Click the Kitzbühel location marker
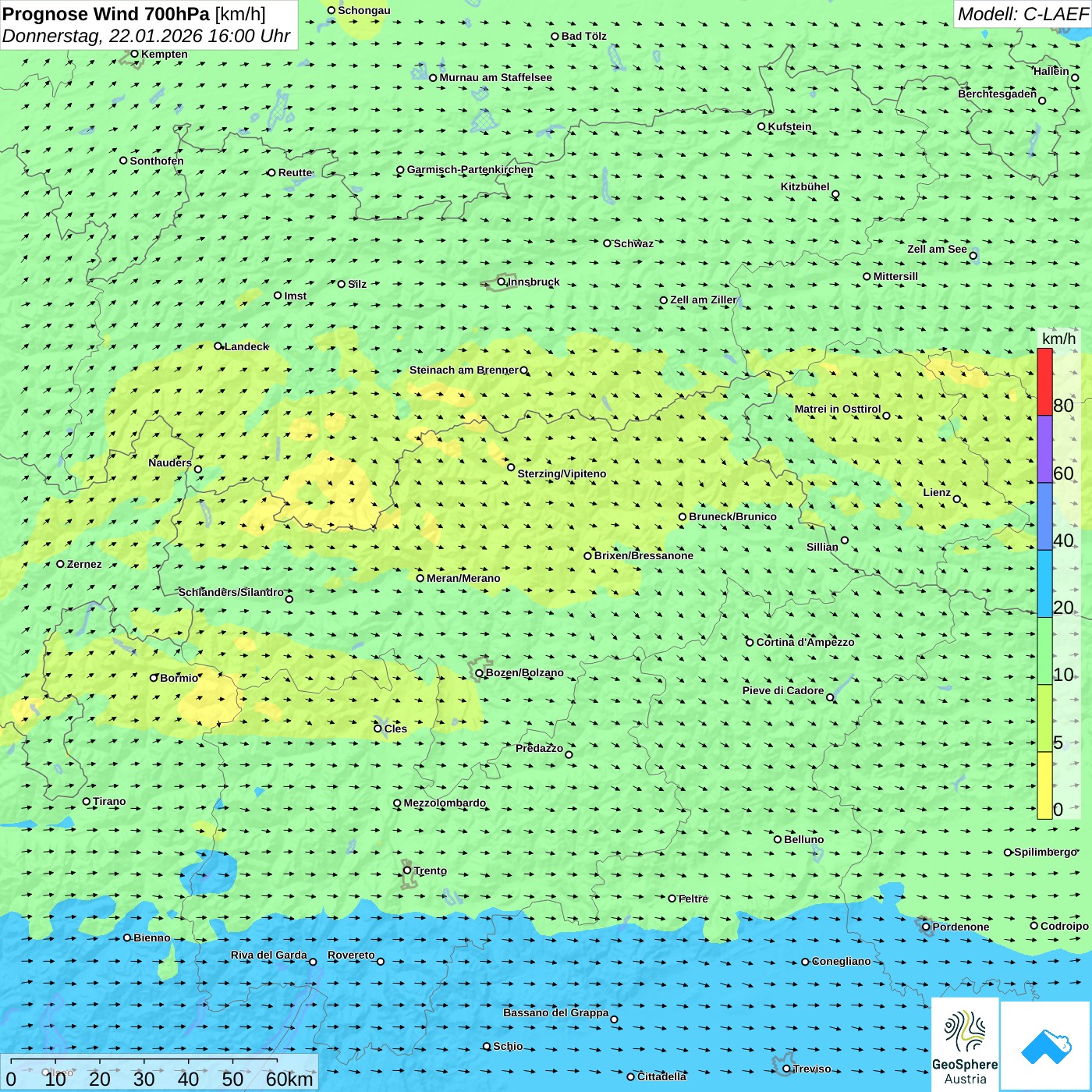The image size is (1092, 1092). coord(835,194)
